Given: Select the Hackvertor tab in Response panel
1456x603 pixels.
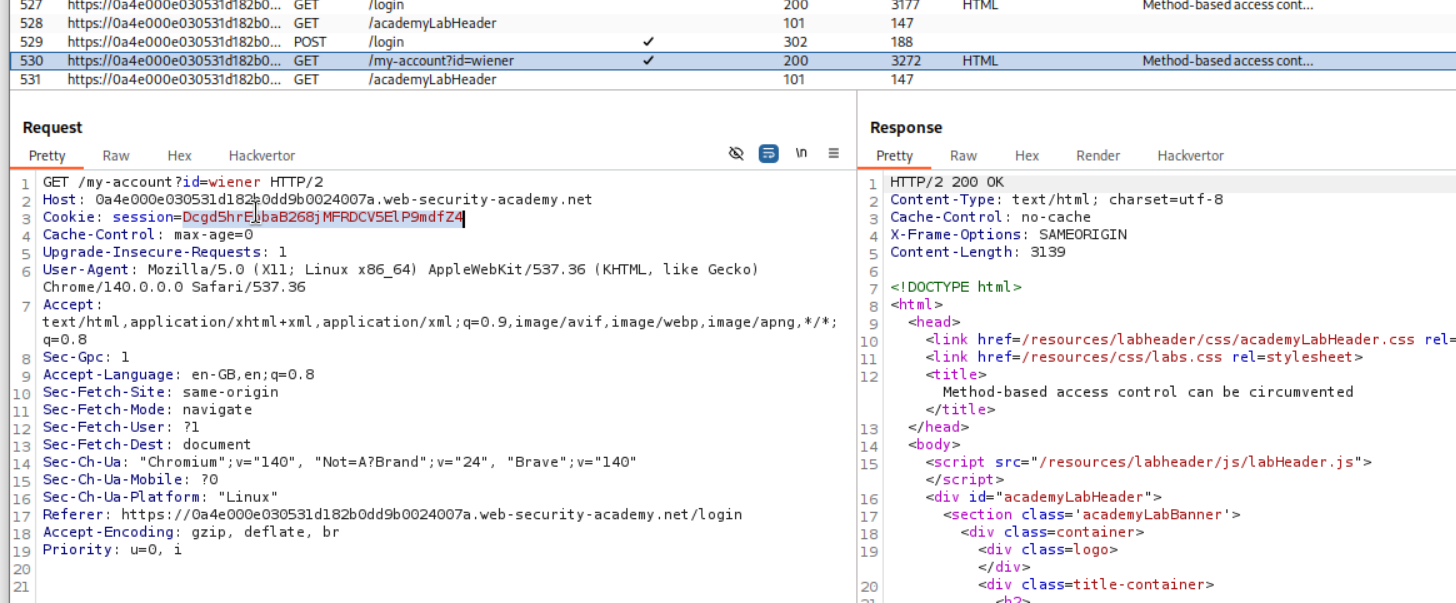Looking at the screenshot, I should [x=1190, y=156].
